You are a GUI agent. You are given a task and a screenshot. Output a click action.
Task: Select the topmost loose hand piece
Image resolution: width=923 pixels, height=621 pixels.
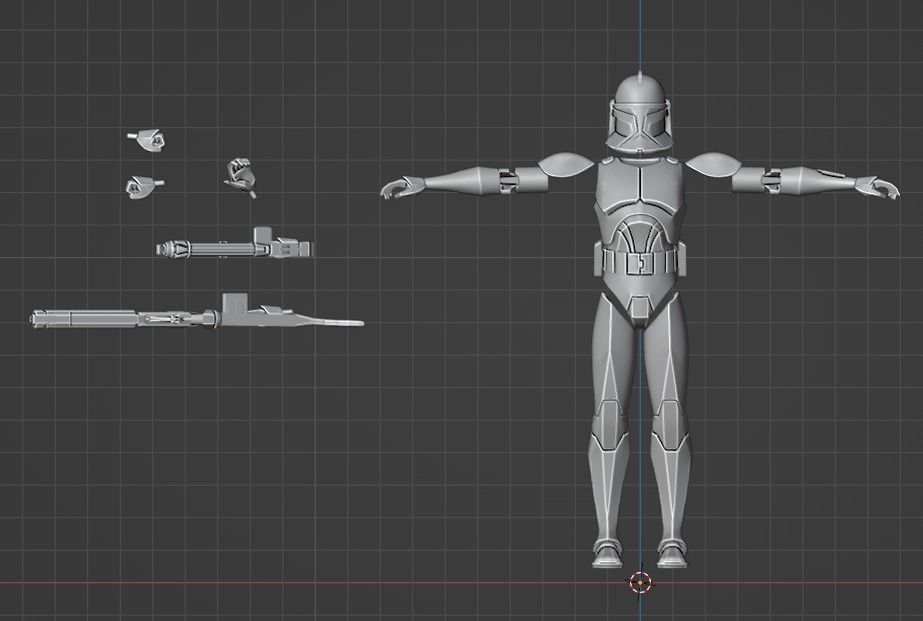coord(146,140)
